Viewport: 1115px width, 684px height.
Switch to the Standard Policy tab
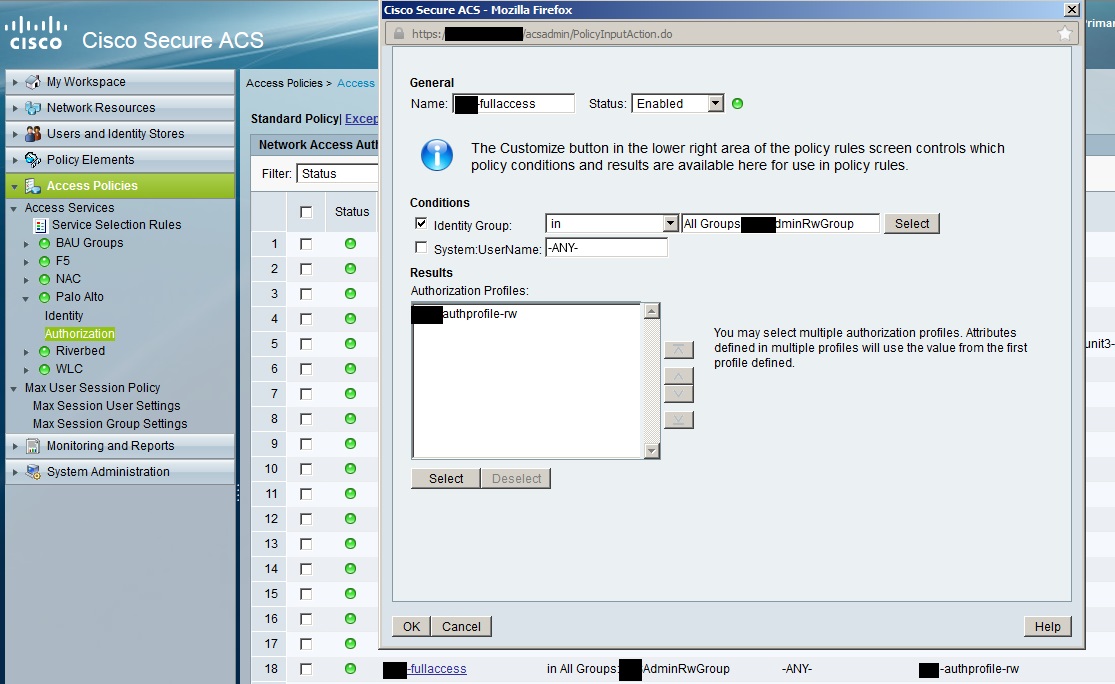[x=295, y=119]
